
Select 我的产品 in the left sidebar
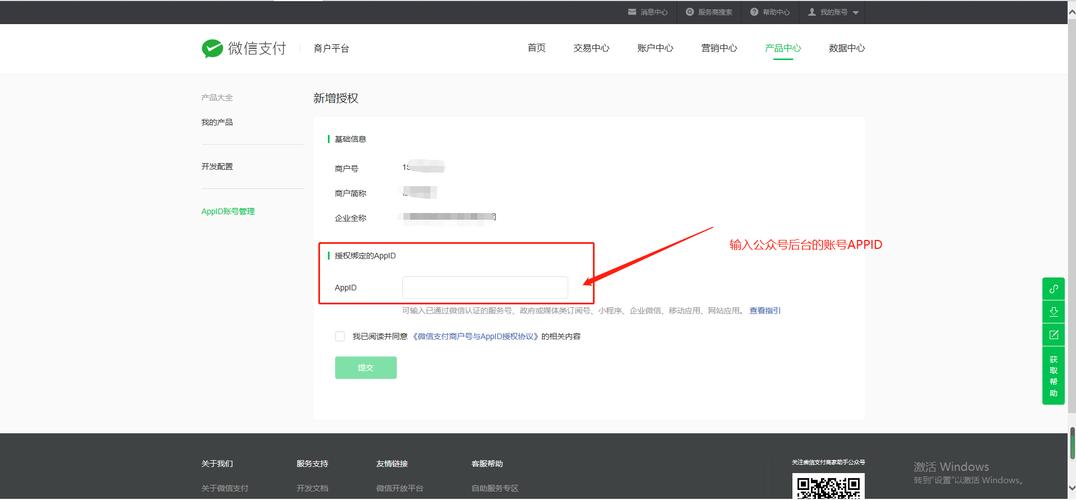(217, 122)
